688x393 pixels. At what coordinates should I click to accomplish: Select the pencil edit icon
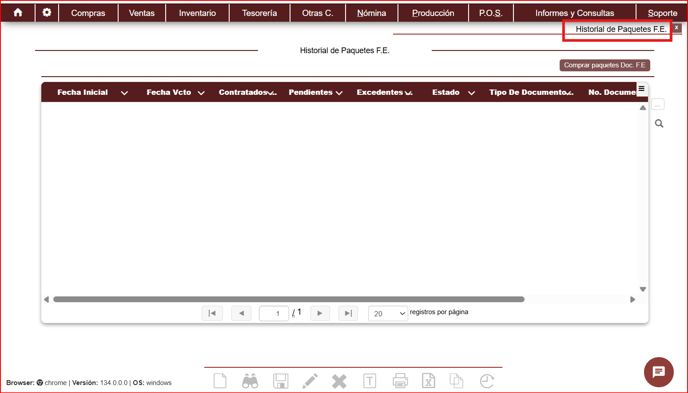point(310,381)
